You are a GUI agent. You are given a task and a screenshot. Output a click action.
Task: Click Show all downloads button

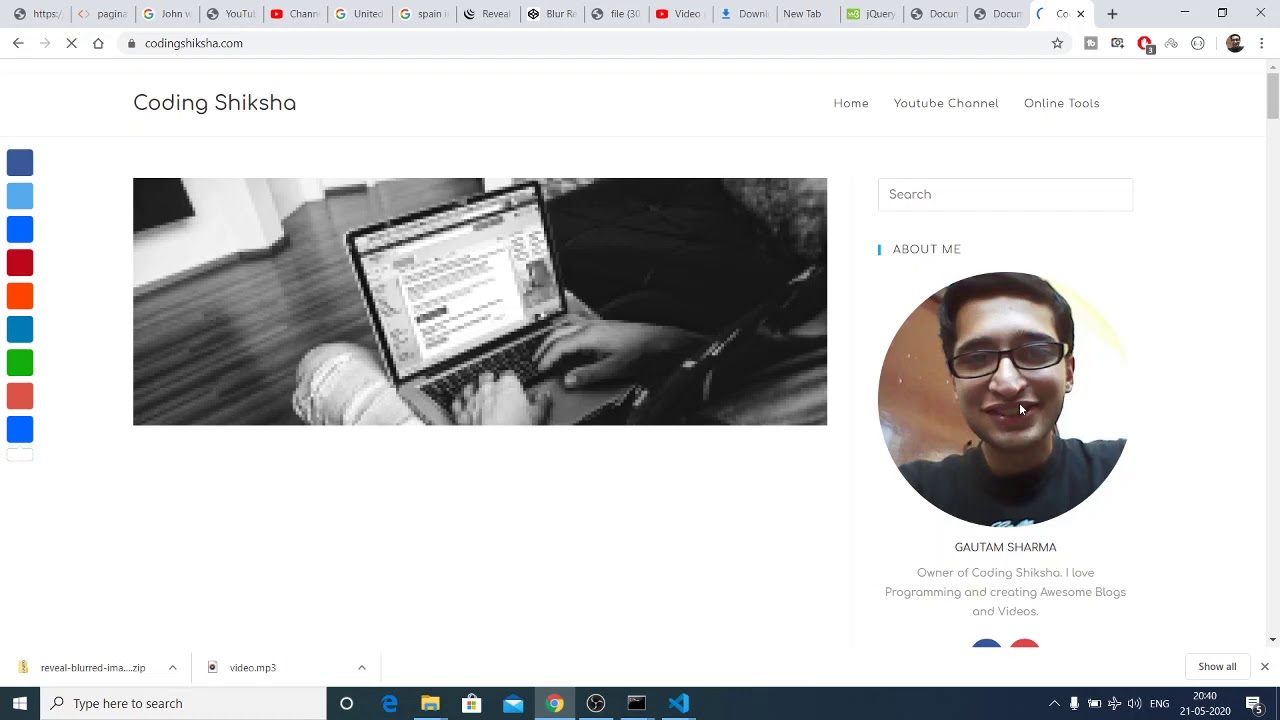tap(1216, 667)
